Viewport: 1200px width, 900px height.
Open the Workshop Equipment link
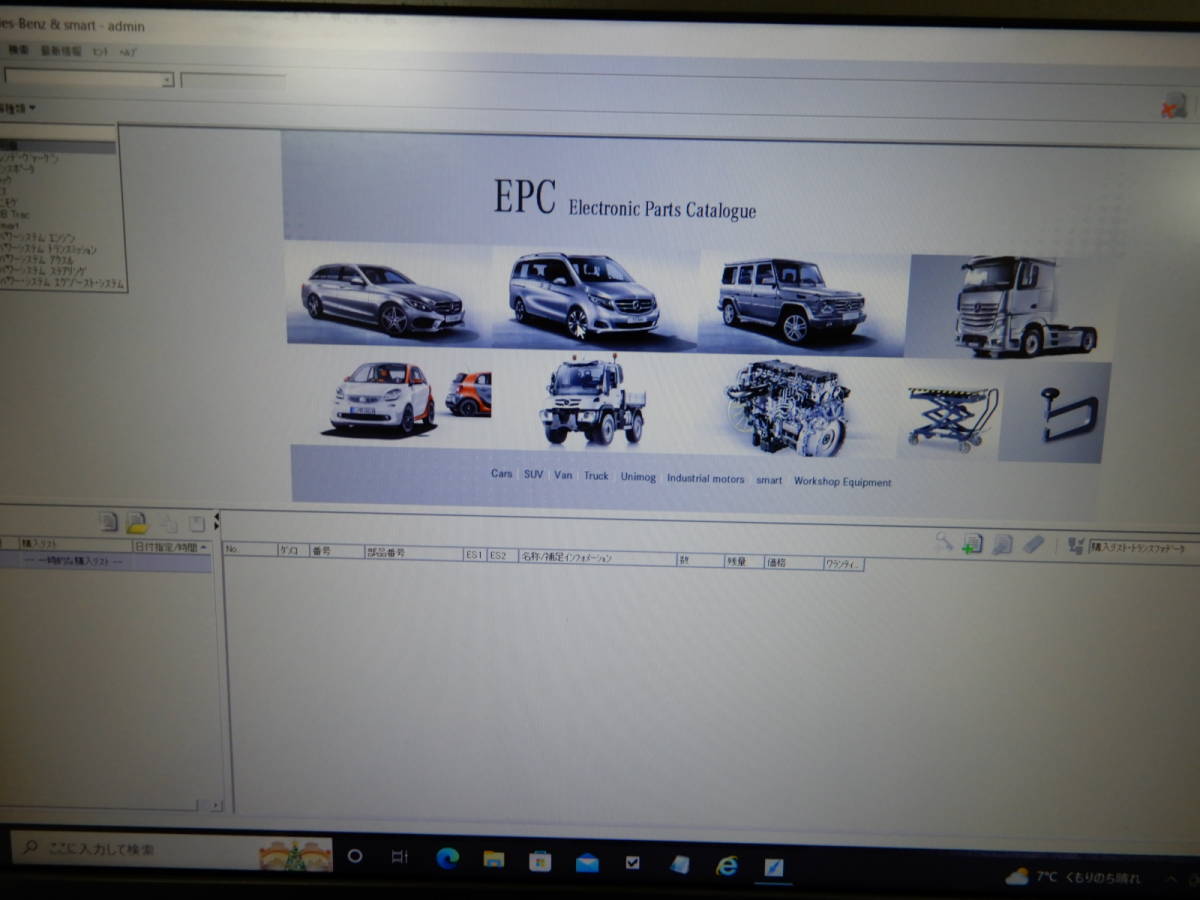click(842, 482)
